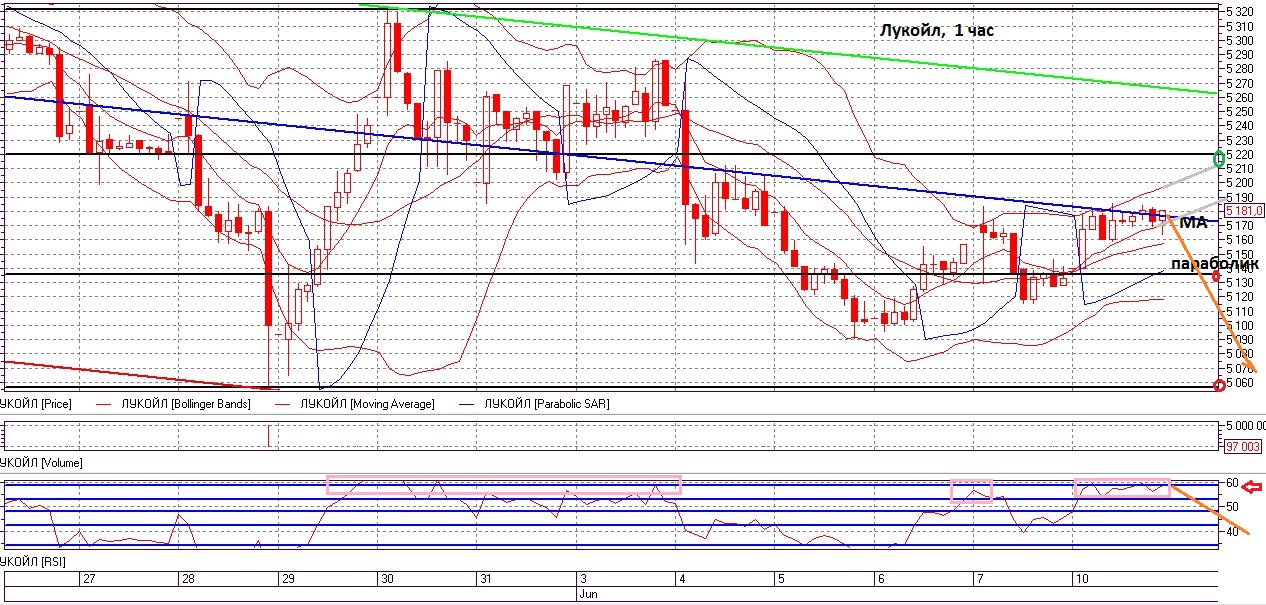
Task: Click the ЛУКОЙЛ [Price] legend entry
Action: coord(36,404)
